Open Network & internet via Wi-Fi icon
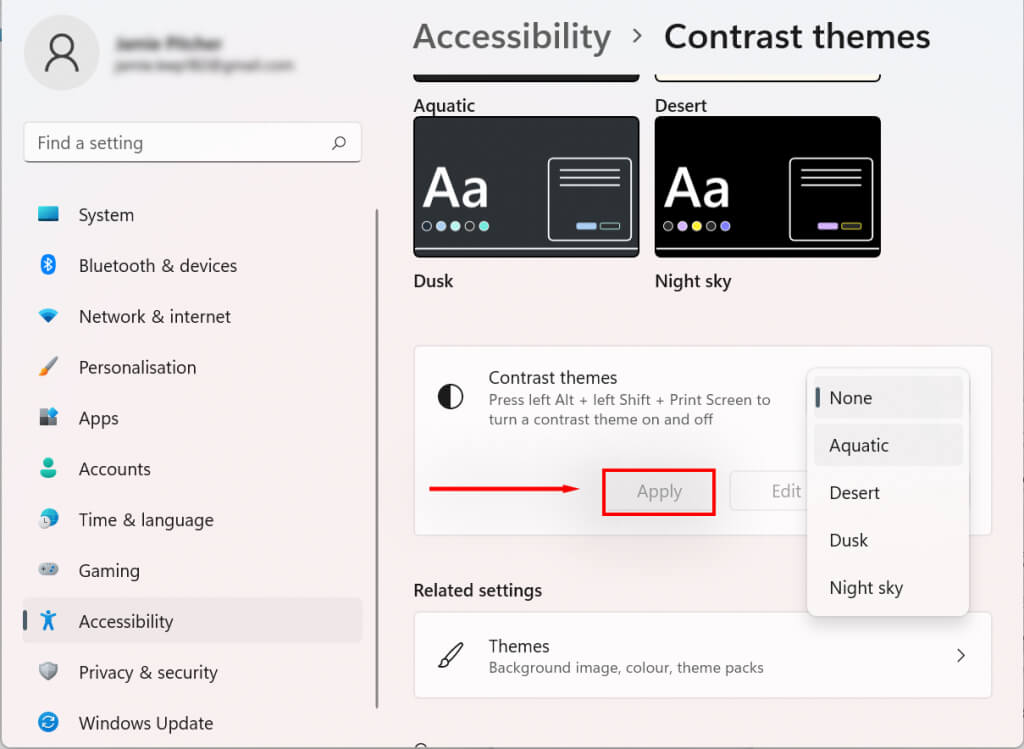Screen dimensions: 1024x749 [x=48, y=316]
